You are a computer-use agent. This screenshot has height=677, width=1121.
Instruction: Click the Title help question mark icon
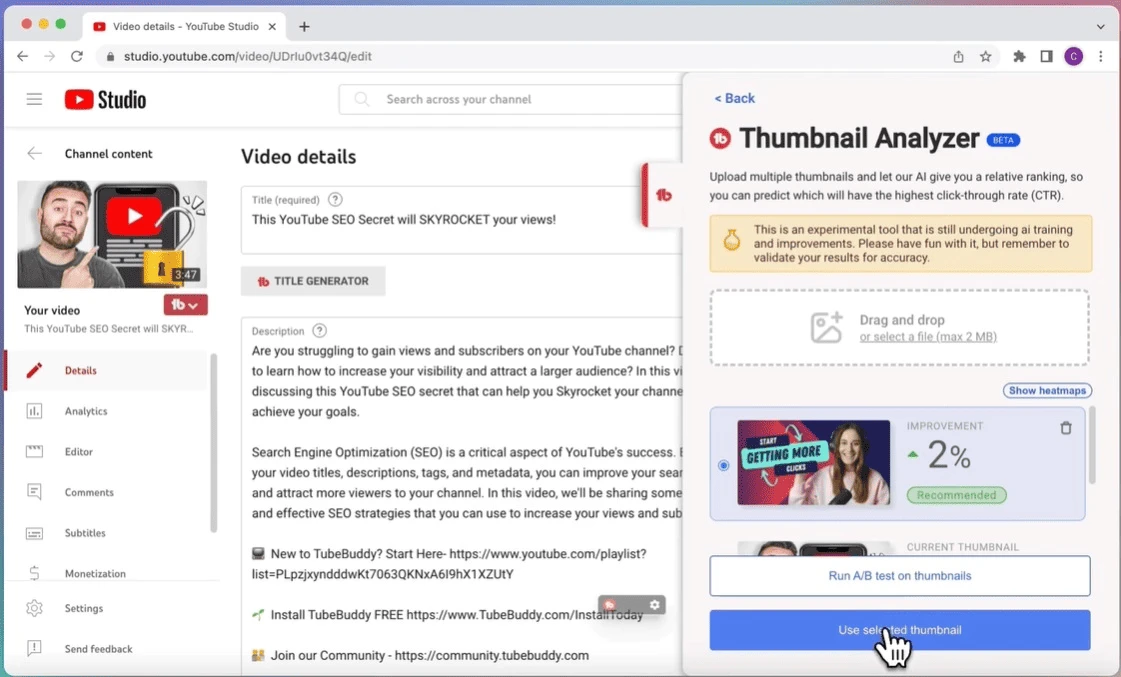(x=335, y=199)
